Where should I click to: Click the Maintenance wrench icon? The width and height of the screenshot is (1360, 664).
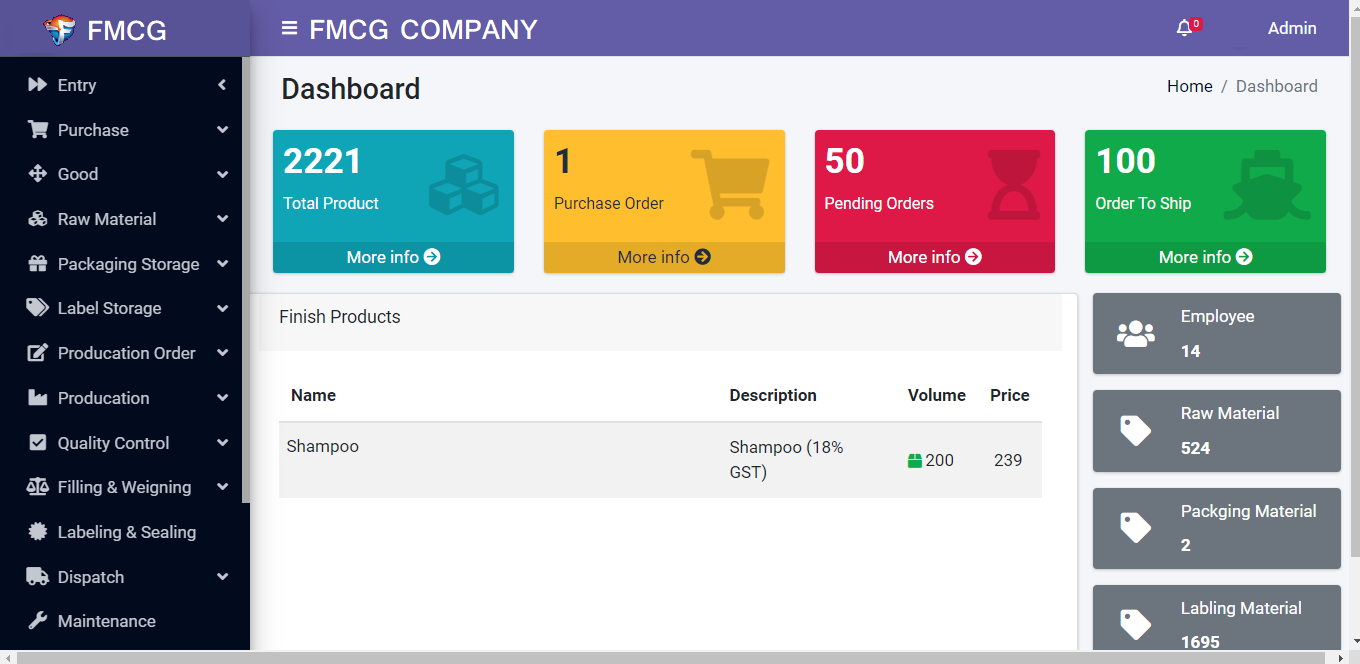[38, 621]
